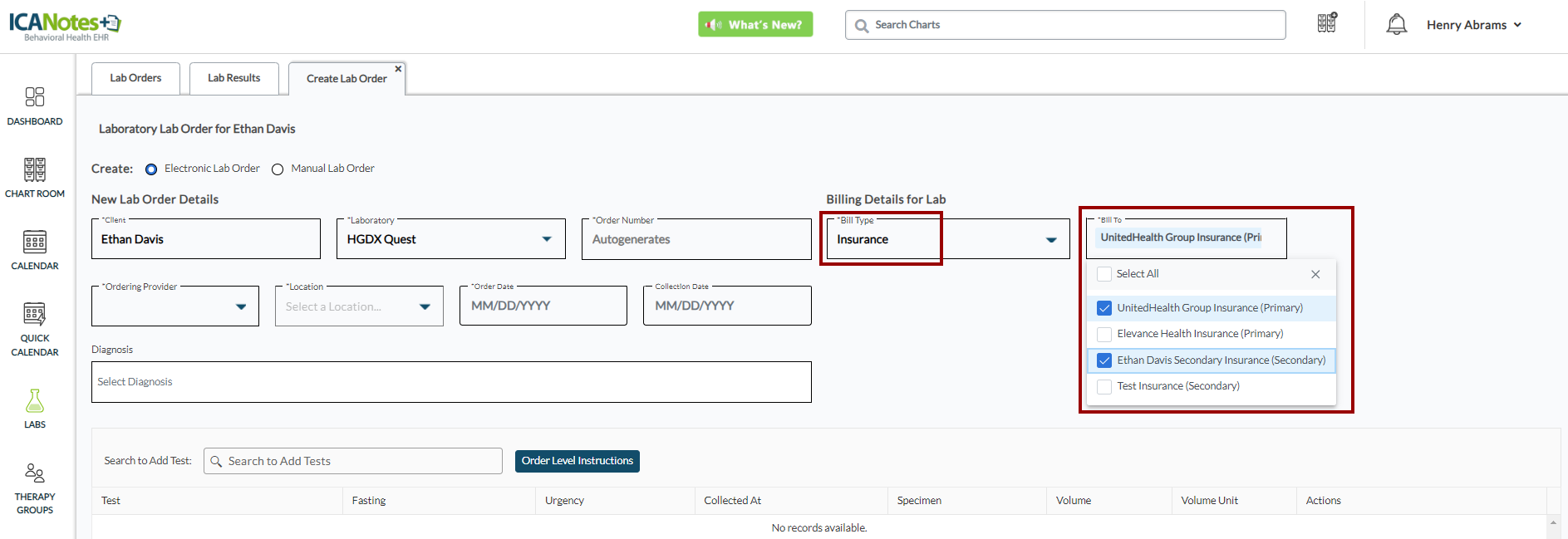Close the Create Lab Order tab
This screenshot has height=539, width=1568.
click(x=398, y=69)
